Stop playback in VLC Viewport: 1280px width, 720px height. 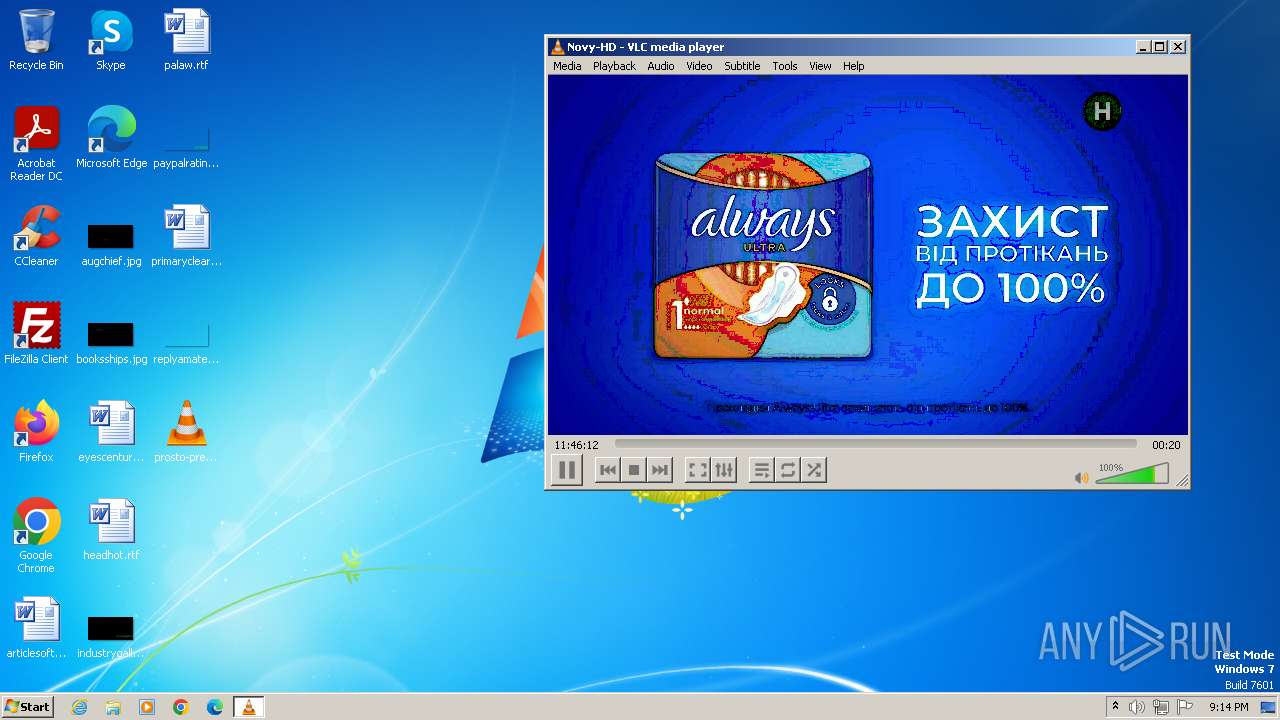click(x=633, y=470)
